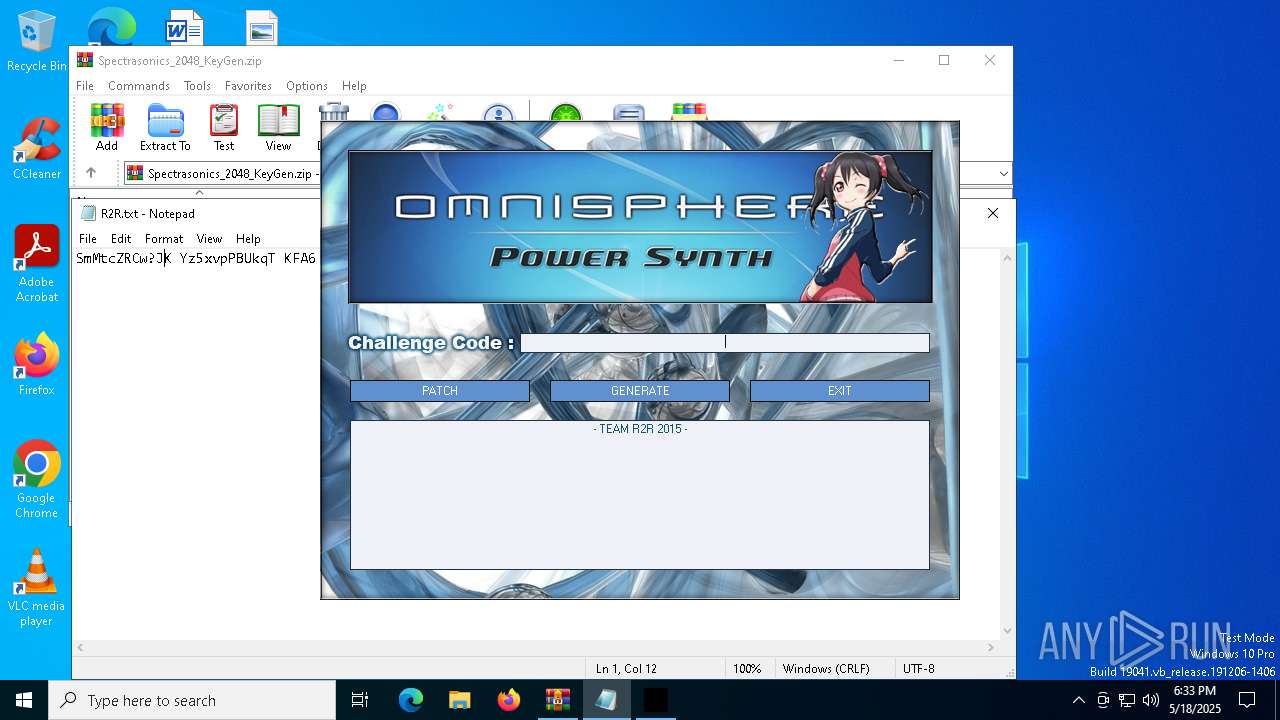Click the green VirusScan icon in WinRAR
The image size is (1280, 720).
click(565, 112)
